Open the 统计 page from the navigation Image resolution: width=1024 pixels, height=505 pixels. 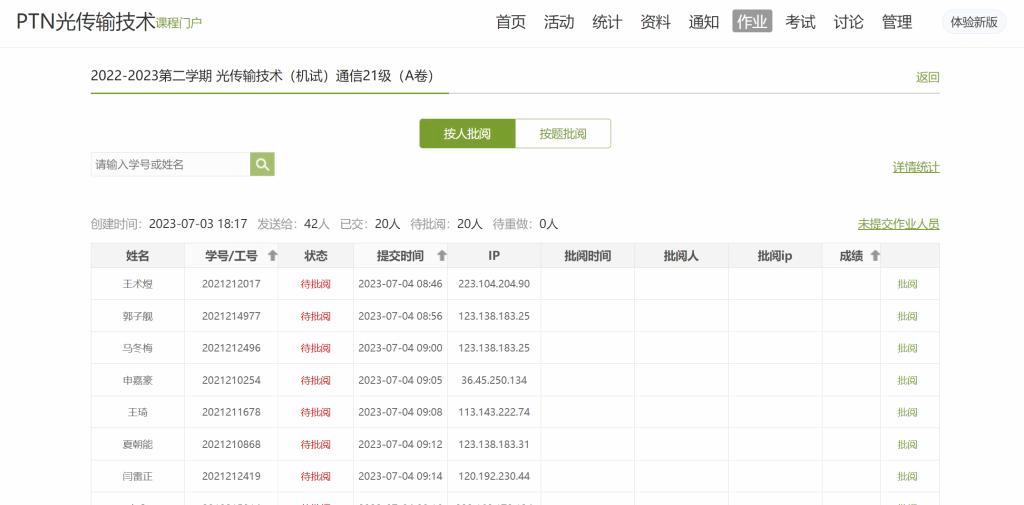tap(607, 22)
